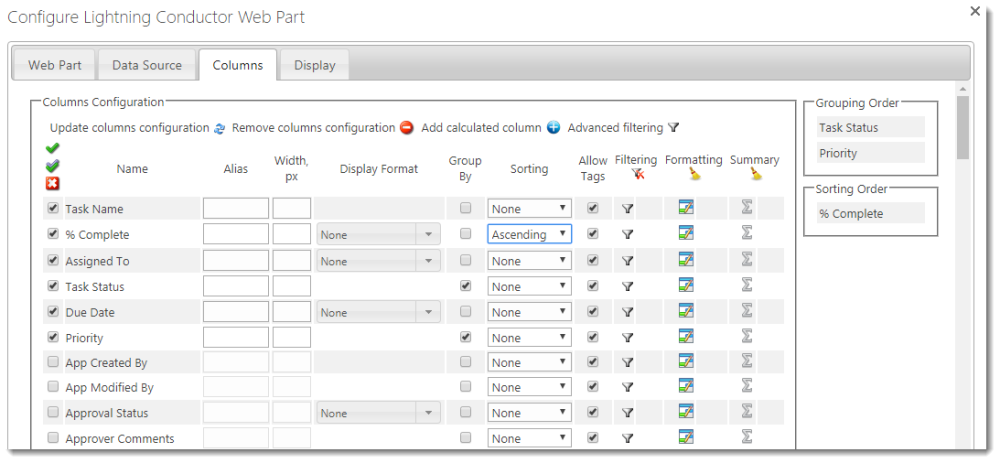The image size is (1000, 463).
Task: Click the Alias input field for Task Name
Action: (235, 209)
